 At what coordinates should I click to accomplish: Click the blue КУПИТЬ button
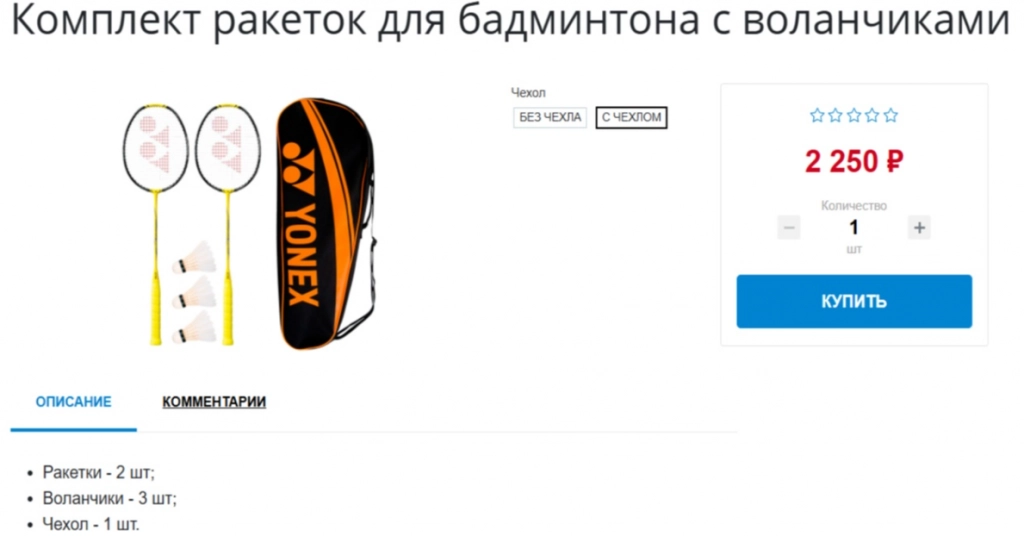point(854,301)
